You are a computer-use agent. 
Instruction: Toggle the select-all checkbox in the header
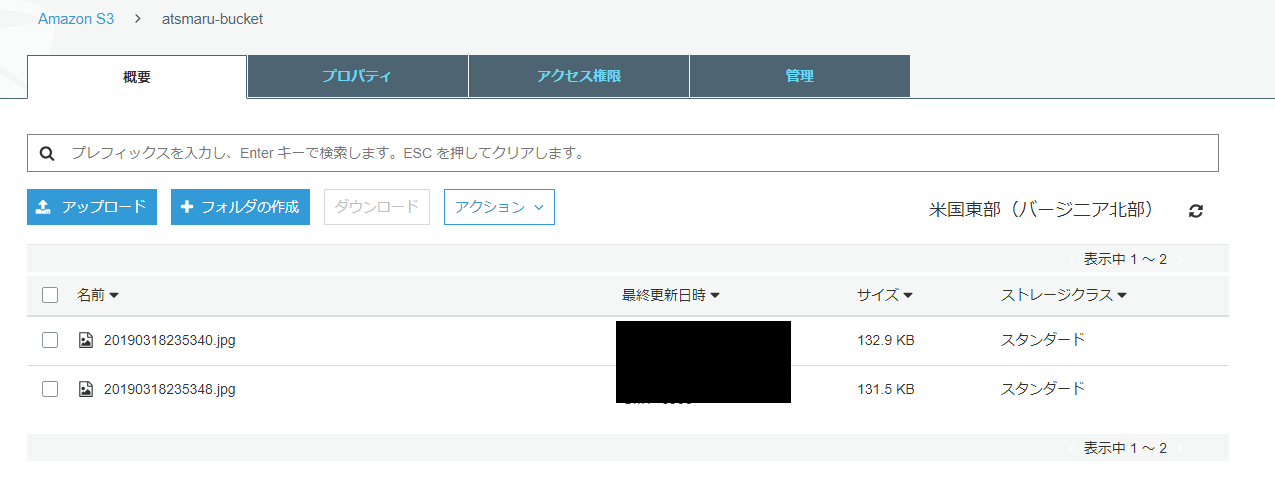point(50,295)
